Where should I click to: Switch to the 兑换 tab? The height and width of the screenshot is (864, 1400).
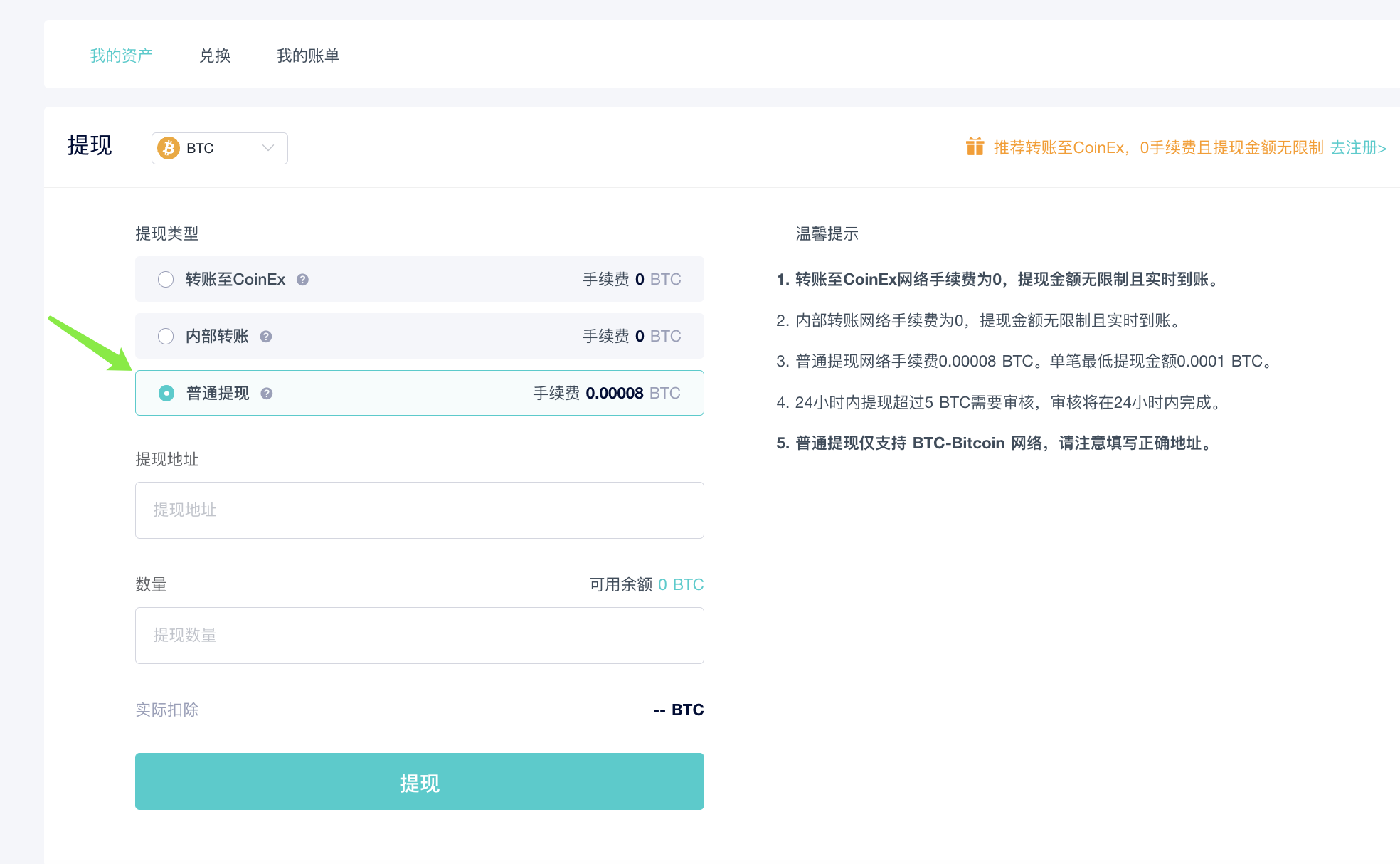215,56
